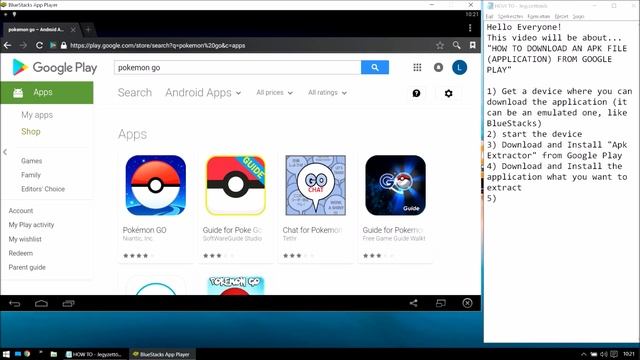Open Games category in sidebar

point(31,161)
